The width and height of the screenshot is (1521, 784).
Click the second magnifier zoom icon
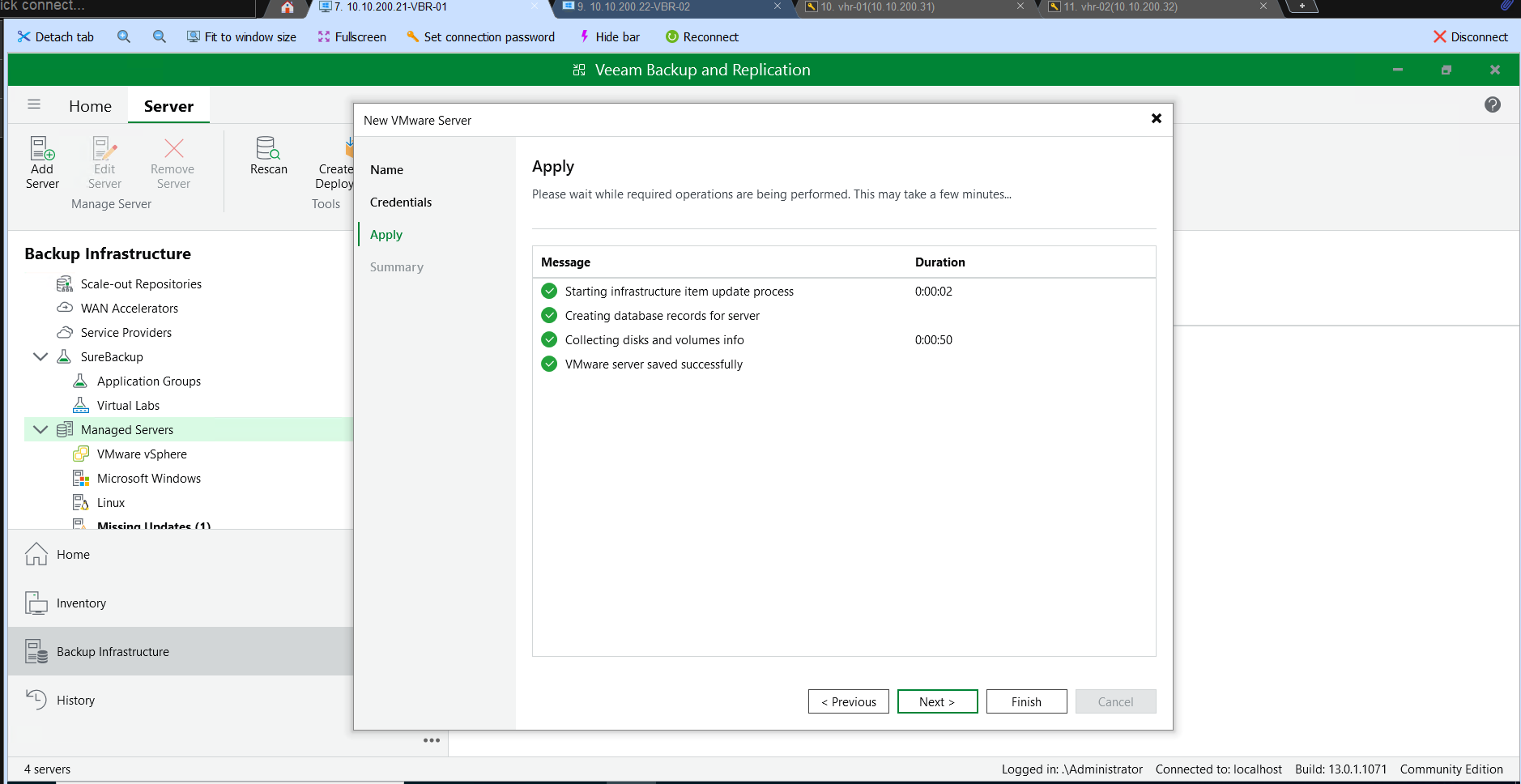(160, 36)
